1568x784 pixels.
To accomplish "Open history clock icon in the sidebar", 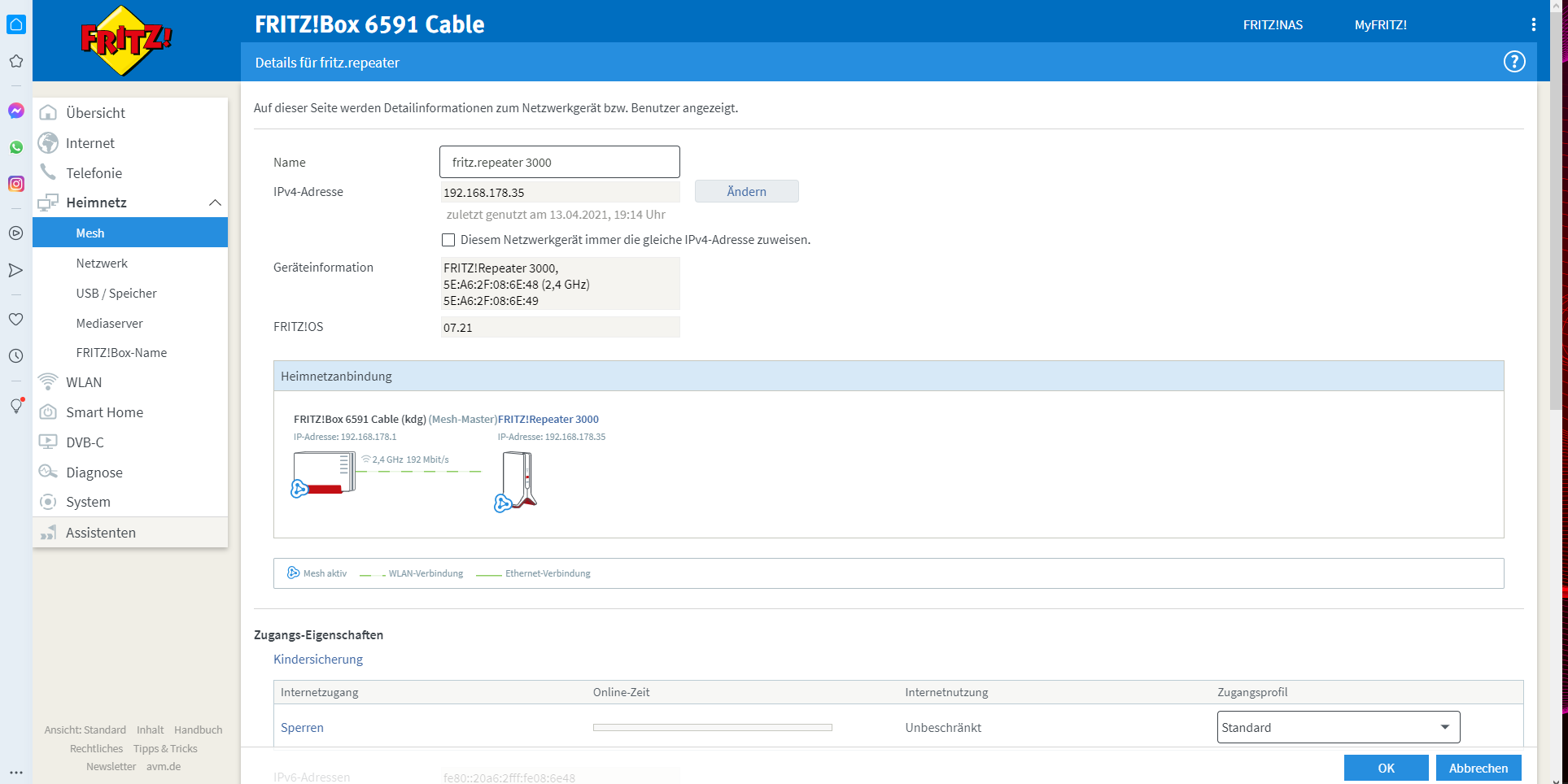I will tap(16, 356).
